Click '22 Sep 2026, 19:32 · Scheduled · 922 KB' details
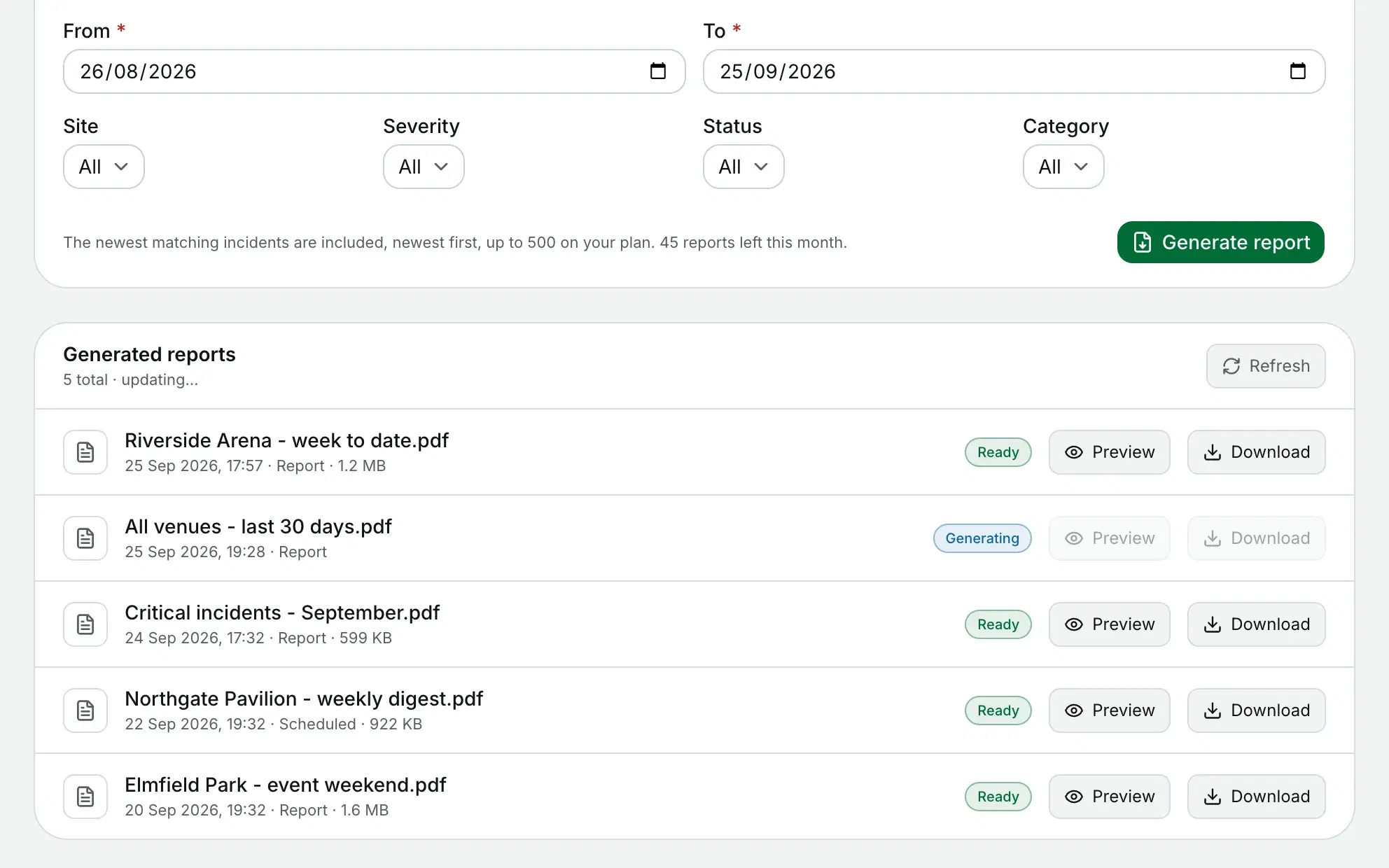This screenshot has width=1389, height=868. [x=274, y=724]
